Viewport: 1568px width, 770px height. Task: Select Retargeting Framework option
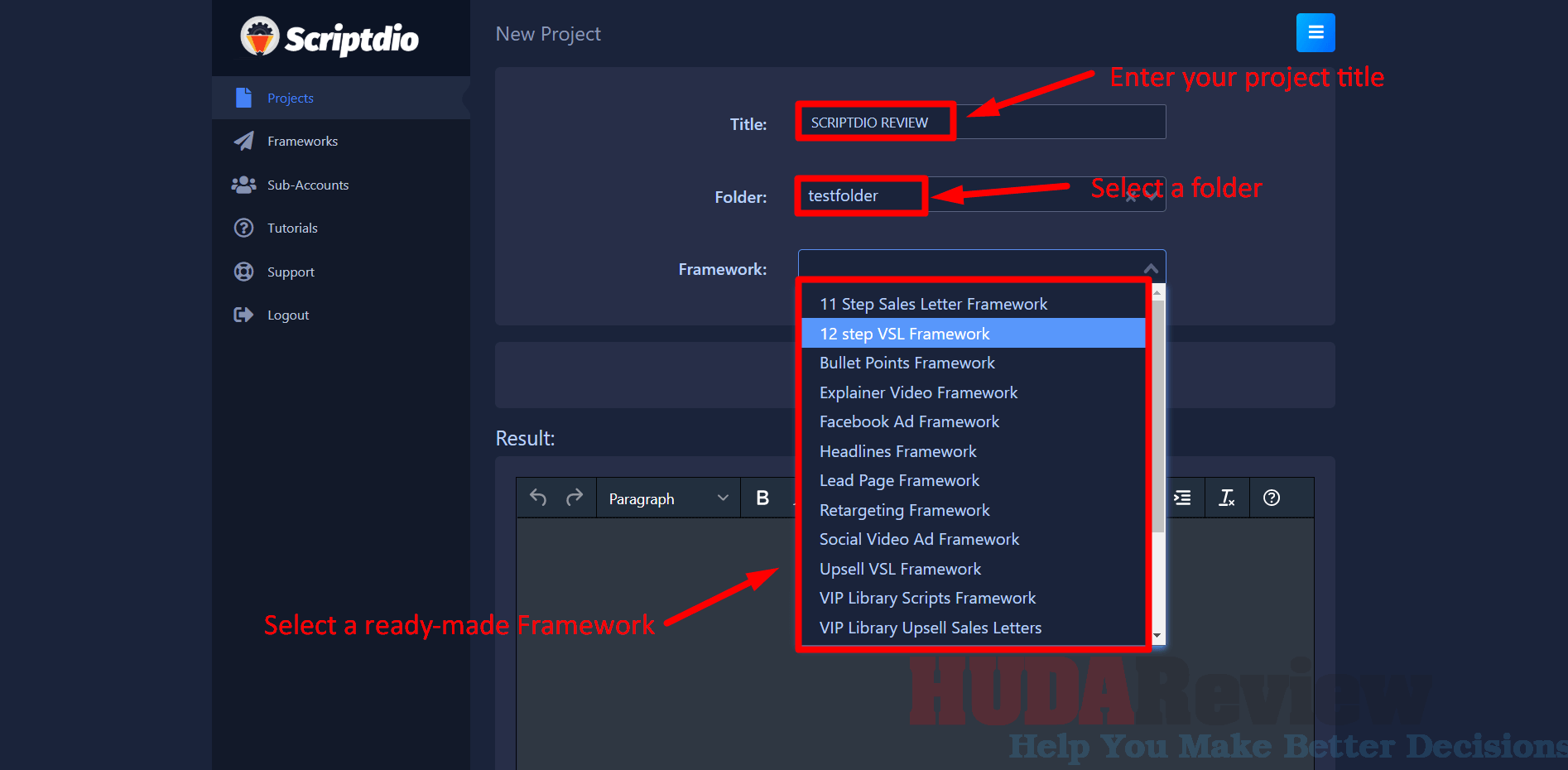(974, 510)
